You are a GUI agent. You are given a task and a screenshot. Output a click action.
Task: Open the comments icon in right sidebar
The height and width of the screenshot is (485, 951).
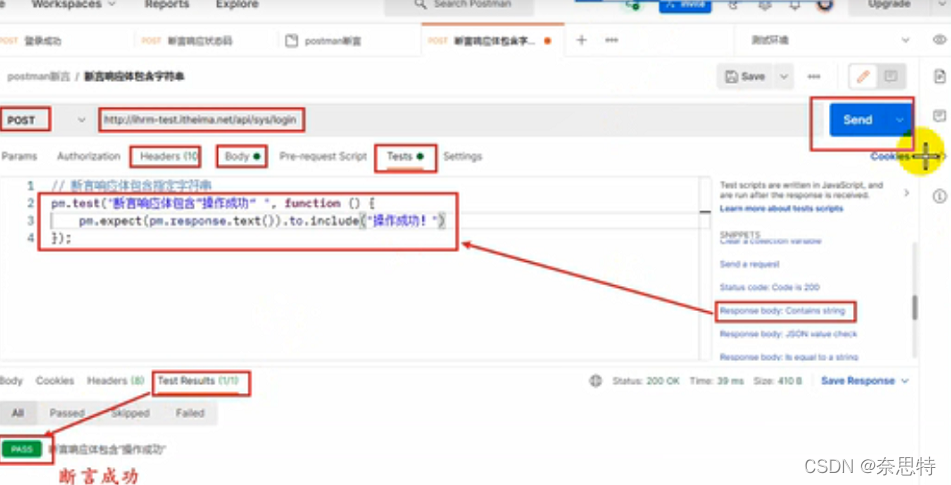(939, 116)
